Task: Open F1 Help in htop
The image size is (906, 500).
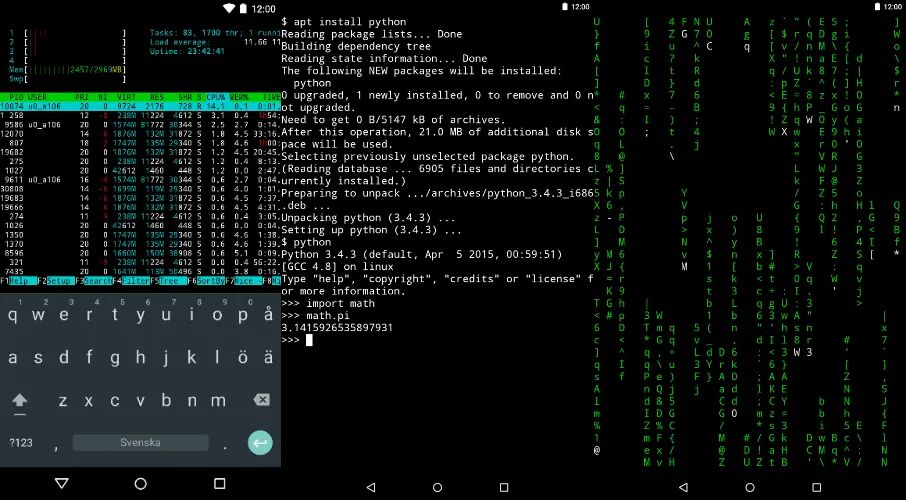Action: (18, 281)
